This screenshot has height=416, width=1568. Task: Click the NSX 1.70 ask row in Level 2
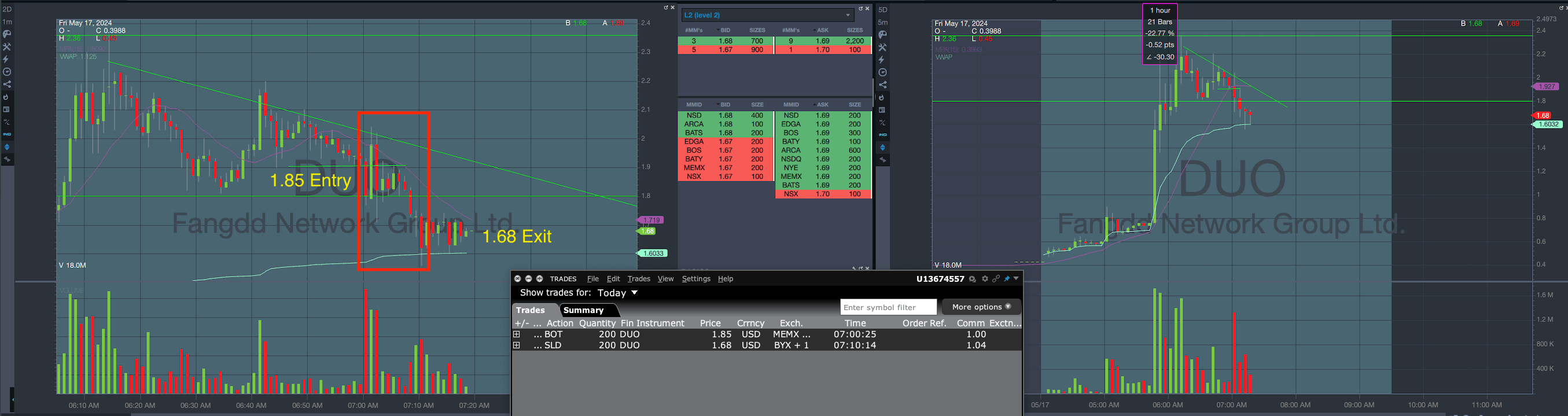coord(823,194)
